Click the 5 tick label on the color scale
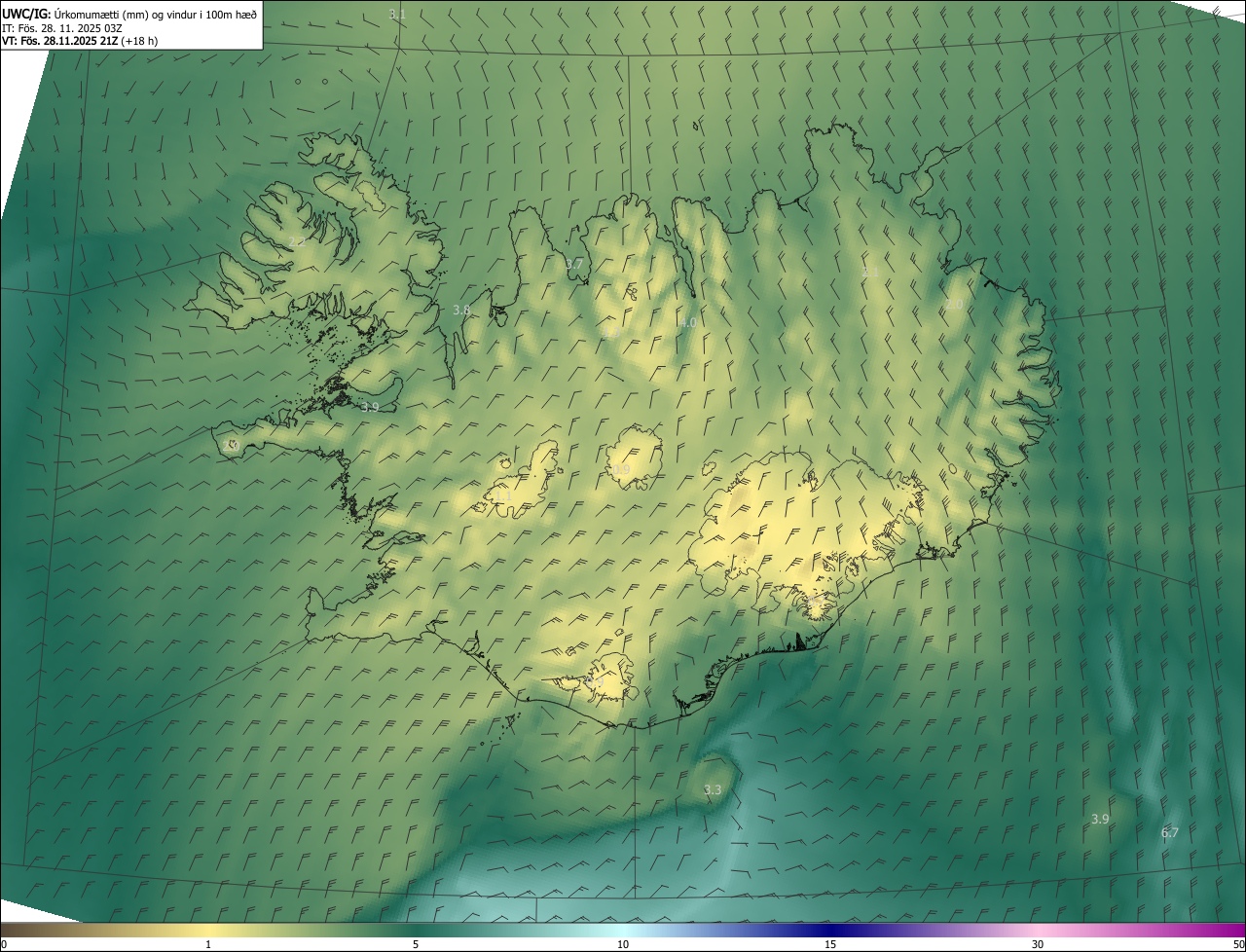This screenshot has width=1246, height=952. [416, 944]
